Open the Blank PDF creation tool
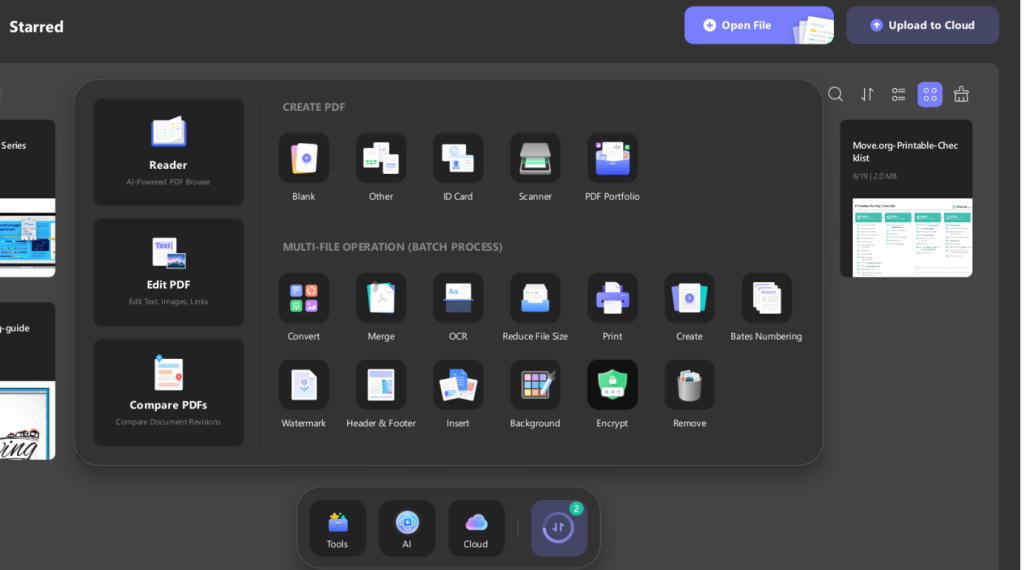 [x=304, y=159]
